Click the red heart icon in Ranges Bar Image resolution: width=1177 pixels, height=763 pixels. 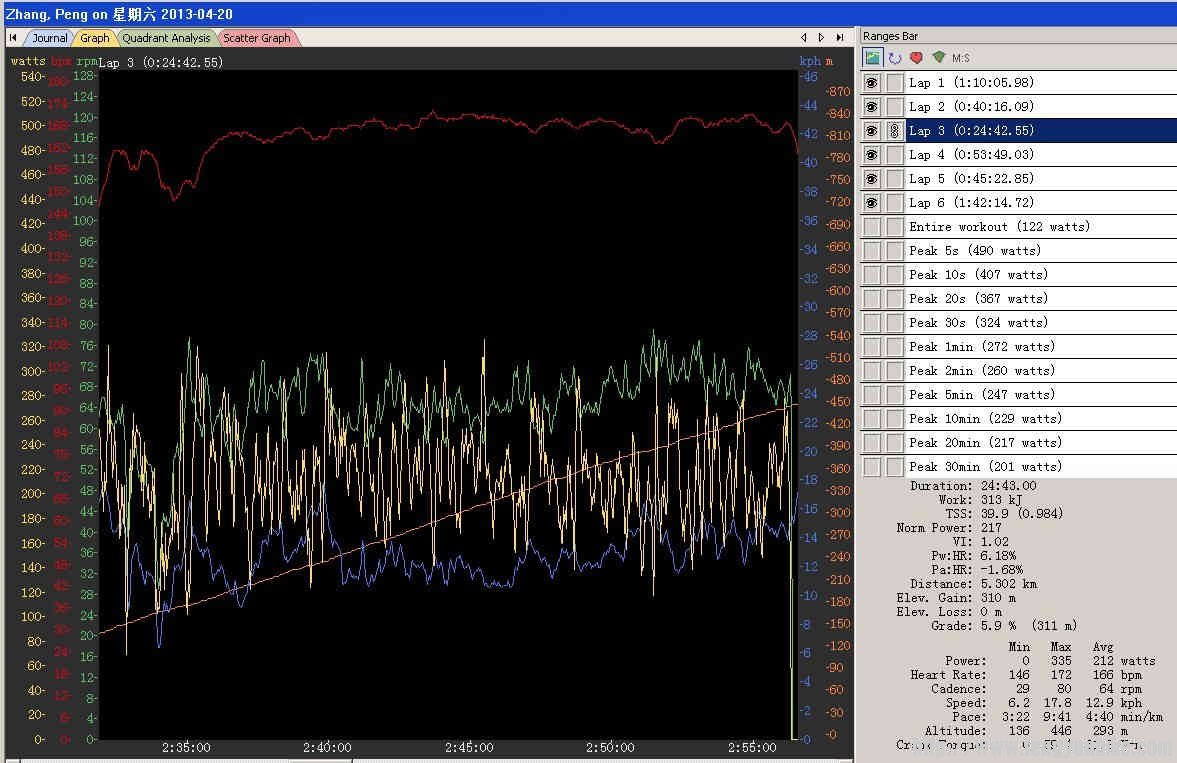pos(916,58)
